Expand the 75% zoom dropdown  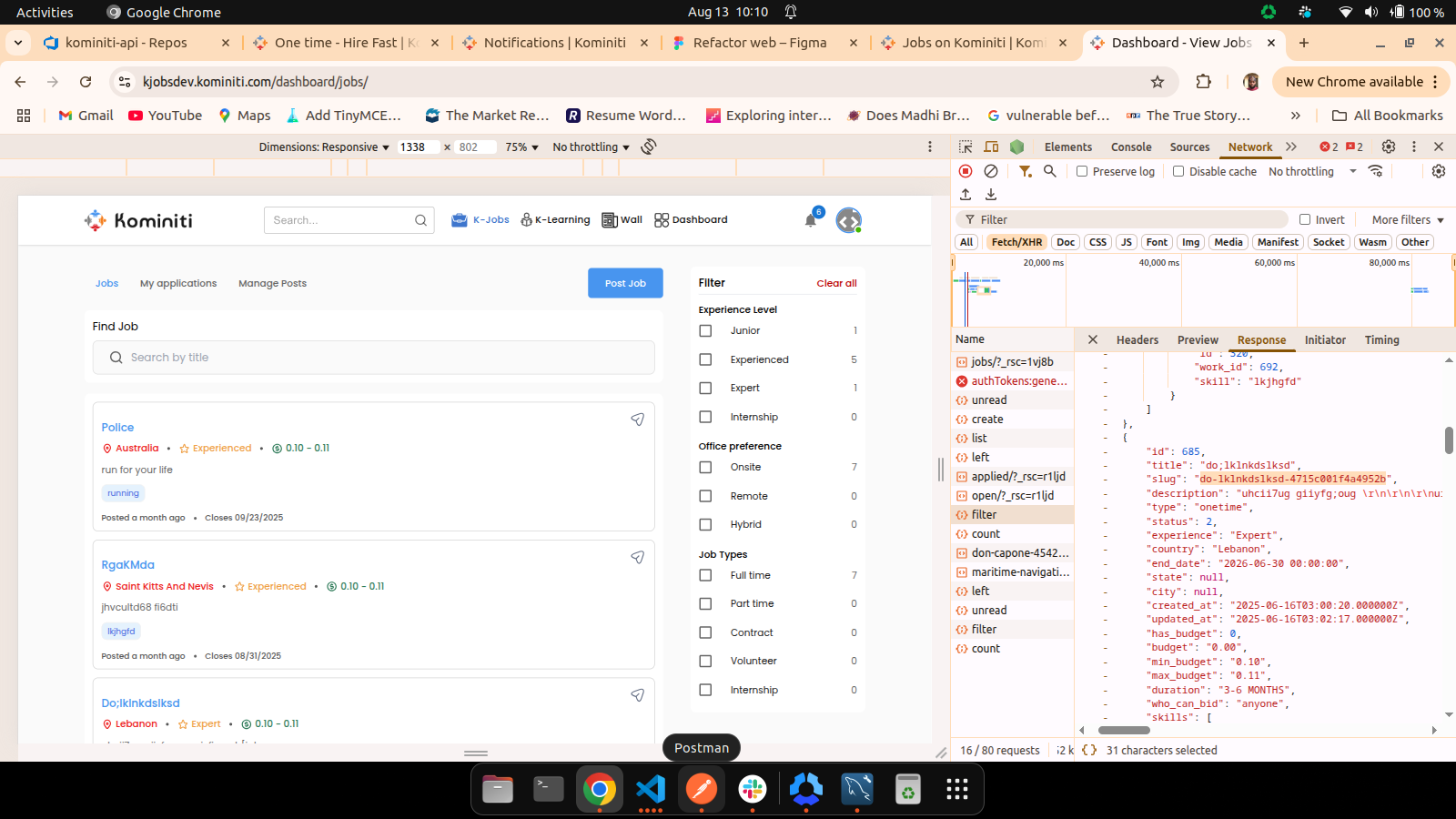522,147
